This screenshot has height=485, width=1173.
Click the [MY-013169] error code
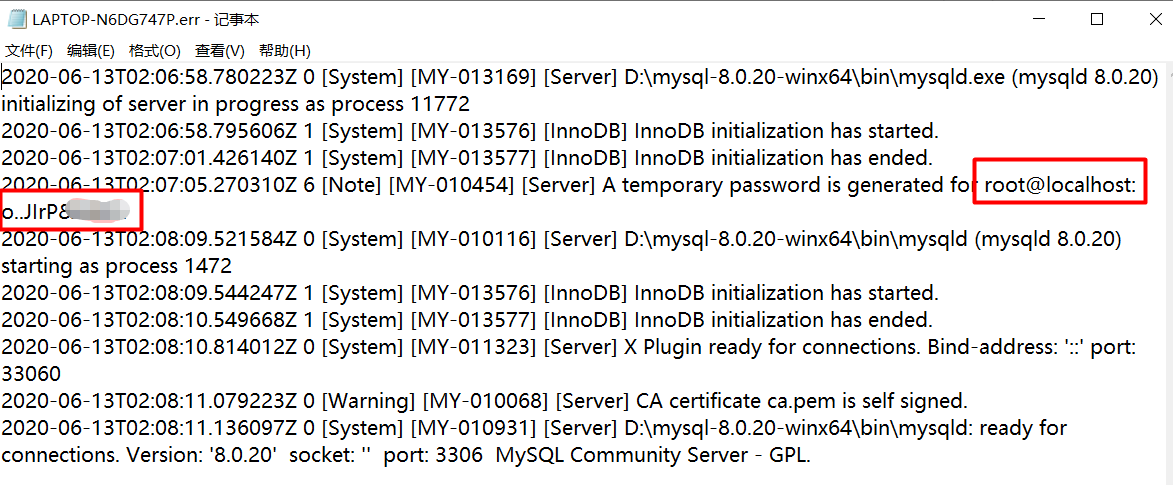click(x=473, y=77)
